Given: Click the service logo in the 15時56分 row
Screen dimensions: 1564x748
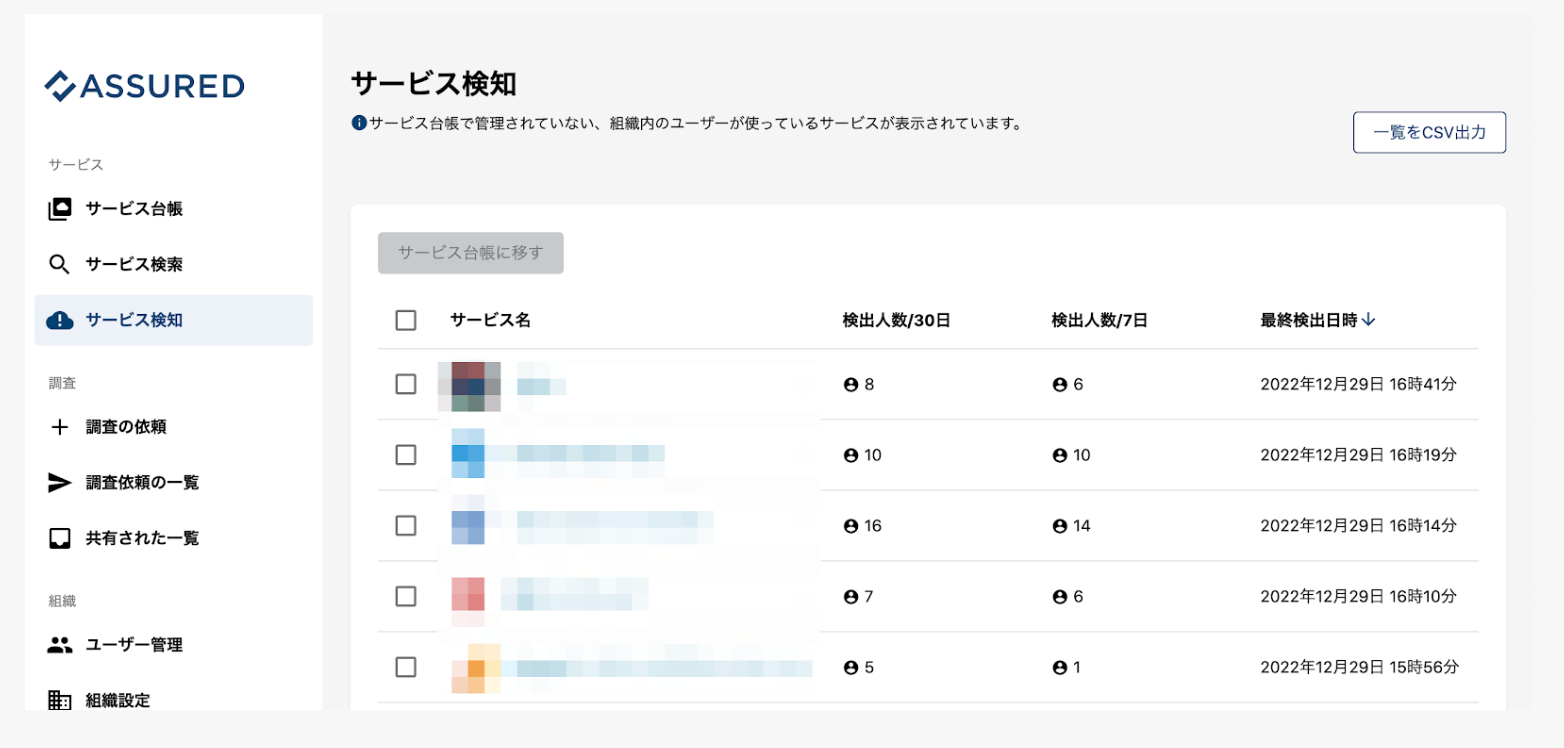Looking at the screenshot, I should pos(476,668).
